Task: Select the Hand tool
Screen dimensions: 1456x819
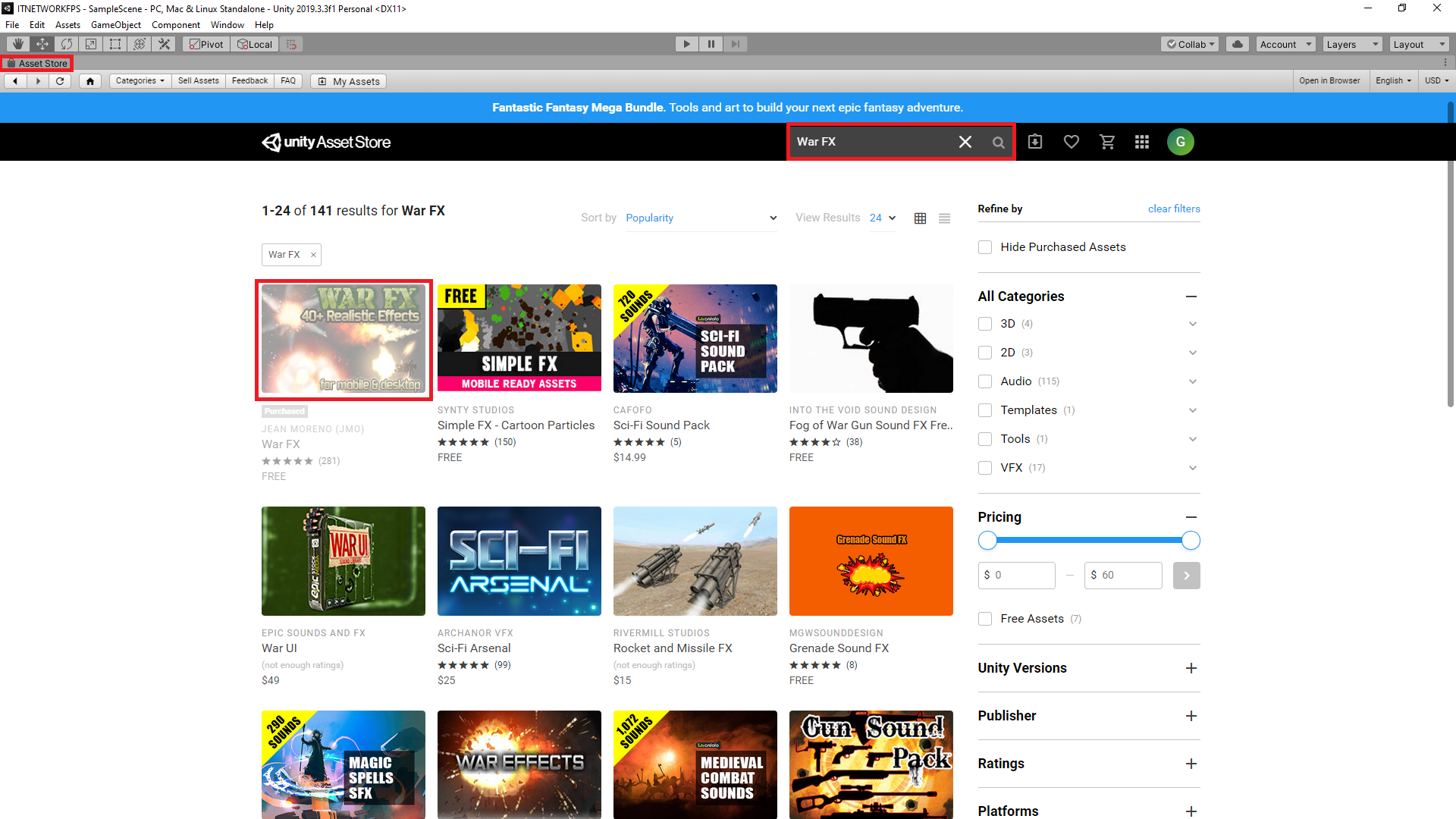Action: 17,44
